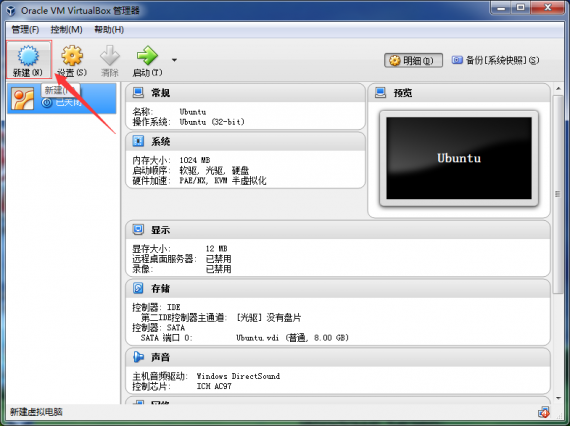
Task: Click the Ubuntu preview thumbnail
Action: tap(459, 158)
